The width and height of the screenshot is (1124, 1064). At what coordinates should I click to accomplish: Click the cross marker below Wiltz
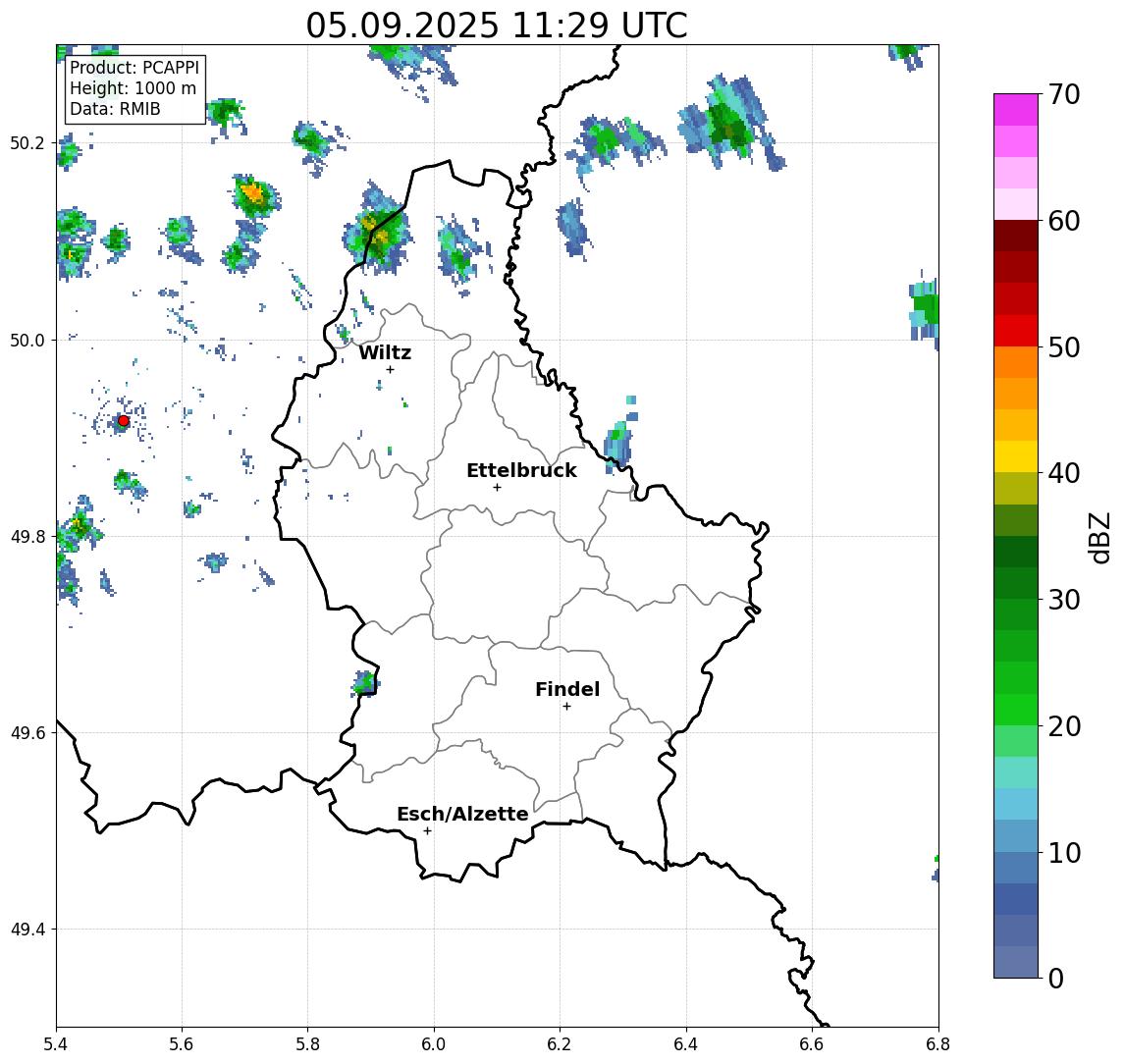click(x=390, y=369)
